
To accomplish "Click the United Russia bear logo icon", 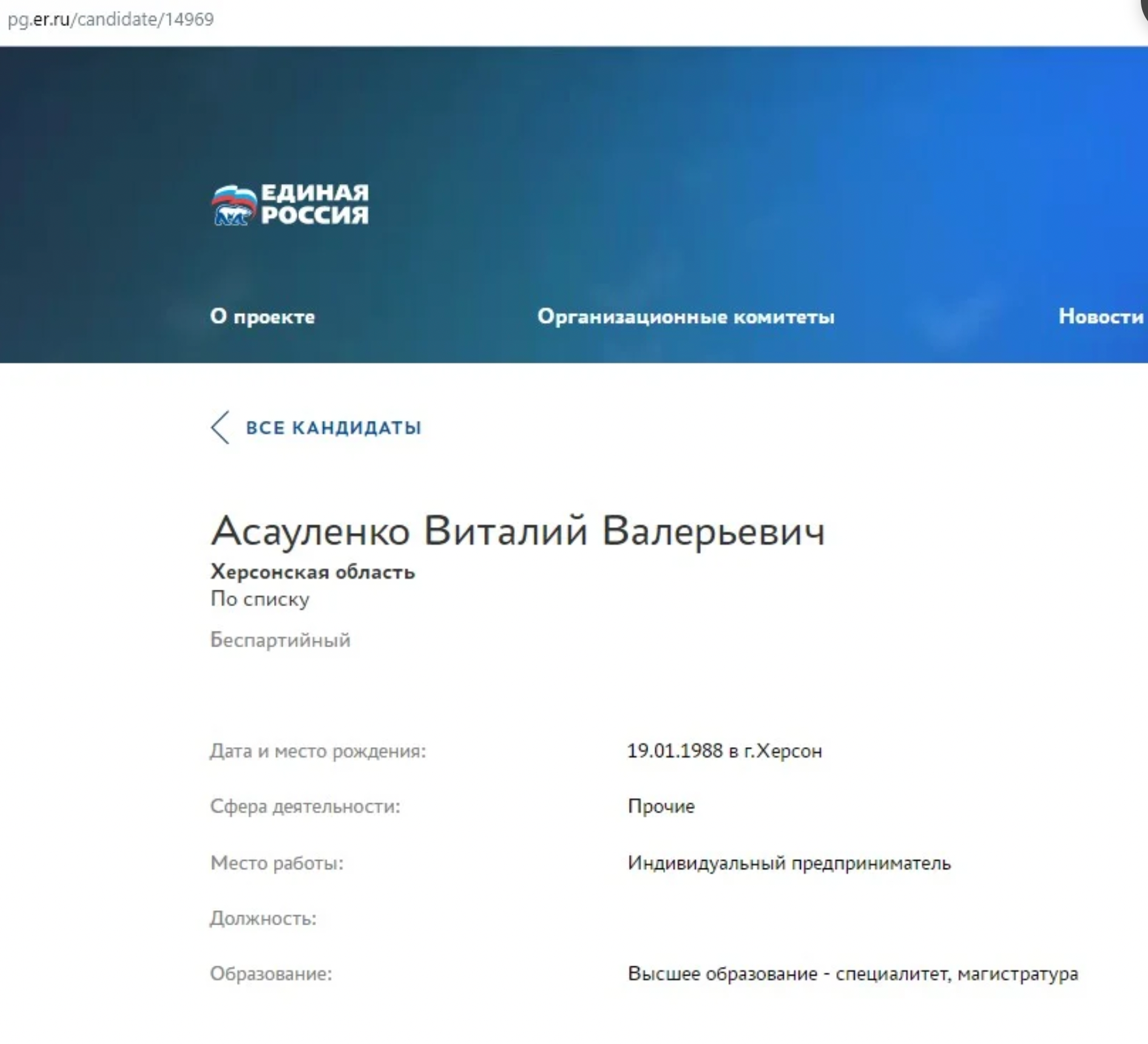I will click(234, 205).
